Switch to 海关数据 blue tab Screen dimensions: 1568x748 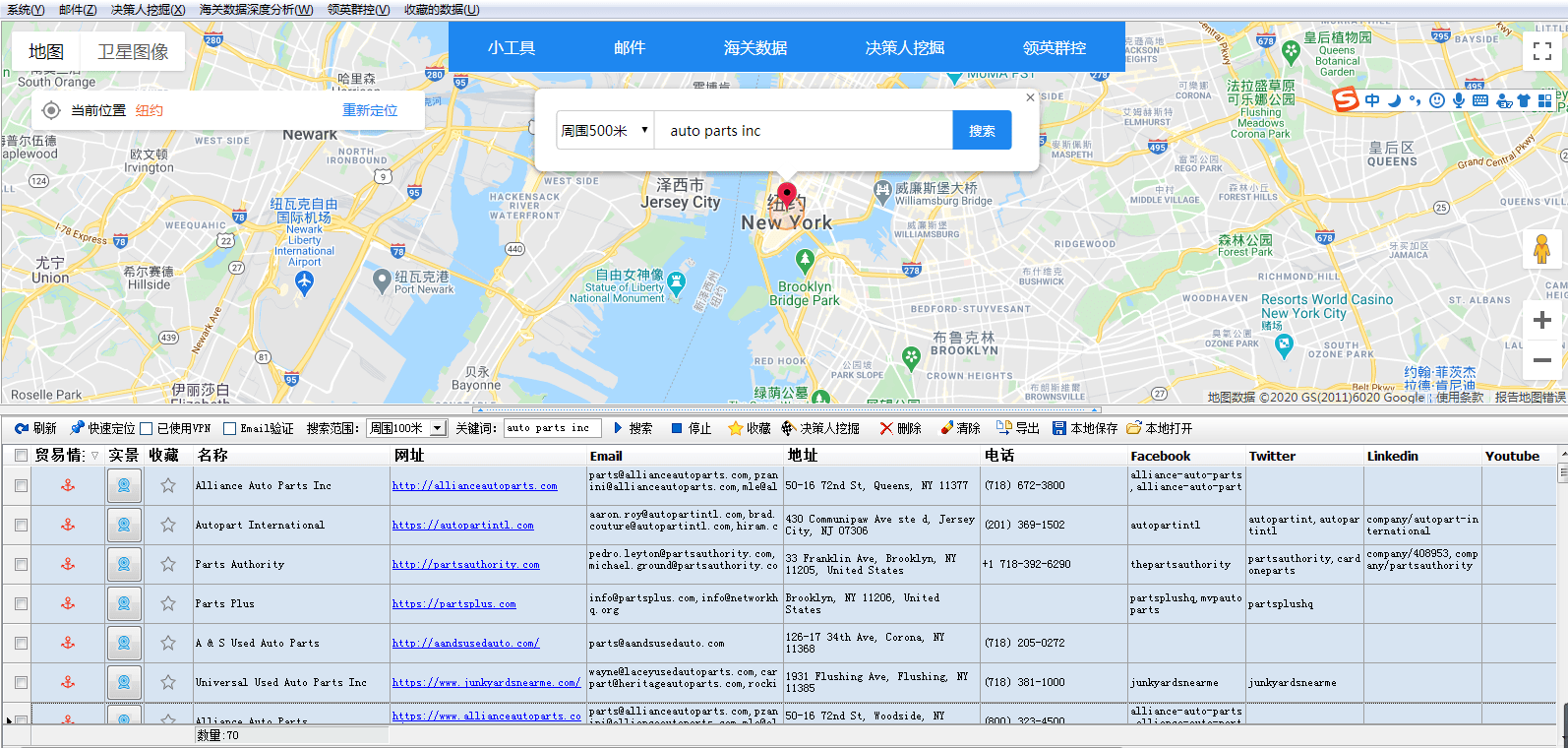755,47
